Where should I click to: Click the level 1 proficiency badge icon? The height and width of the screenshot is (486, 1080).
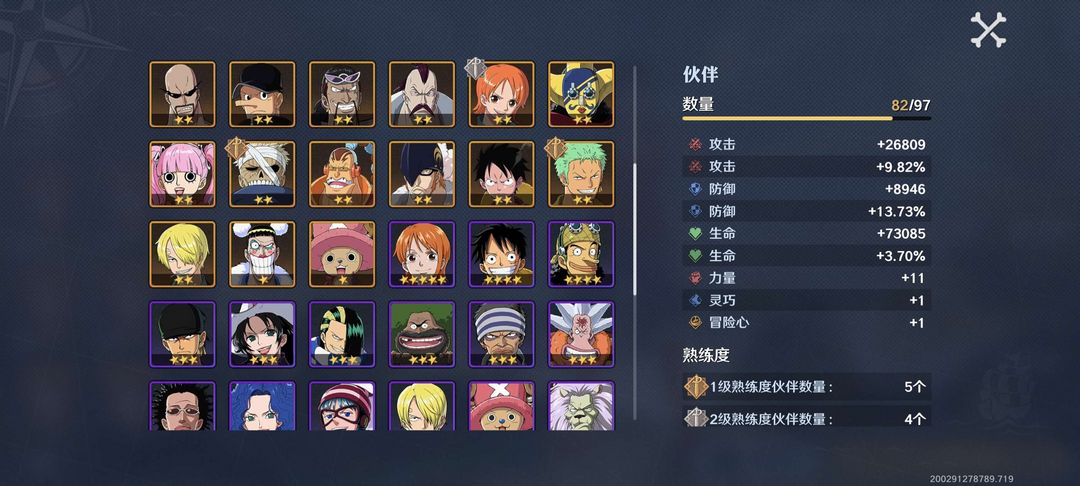tap(696, 387)
